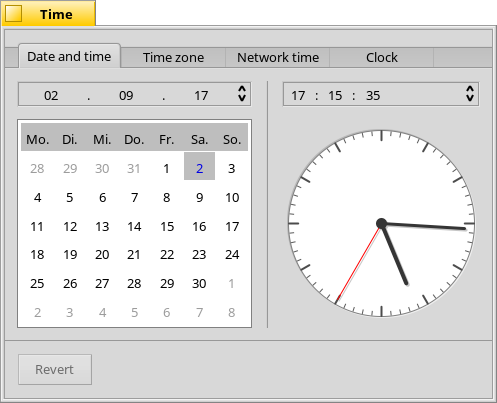Select the minutes field 15 in time
Screen dimensions: 497x403
click(335, 96)
